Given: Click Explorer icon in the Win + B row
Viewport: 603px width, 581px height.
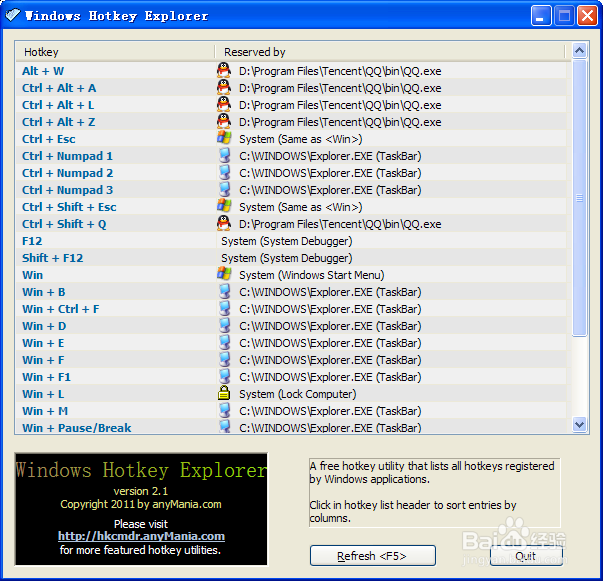Looking at the screenshot, I should click(x=224, y=291).
